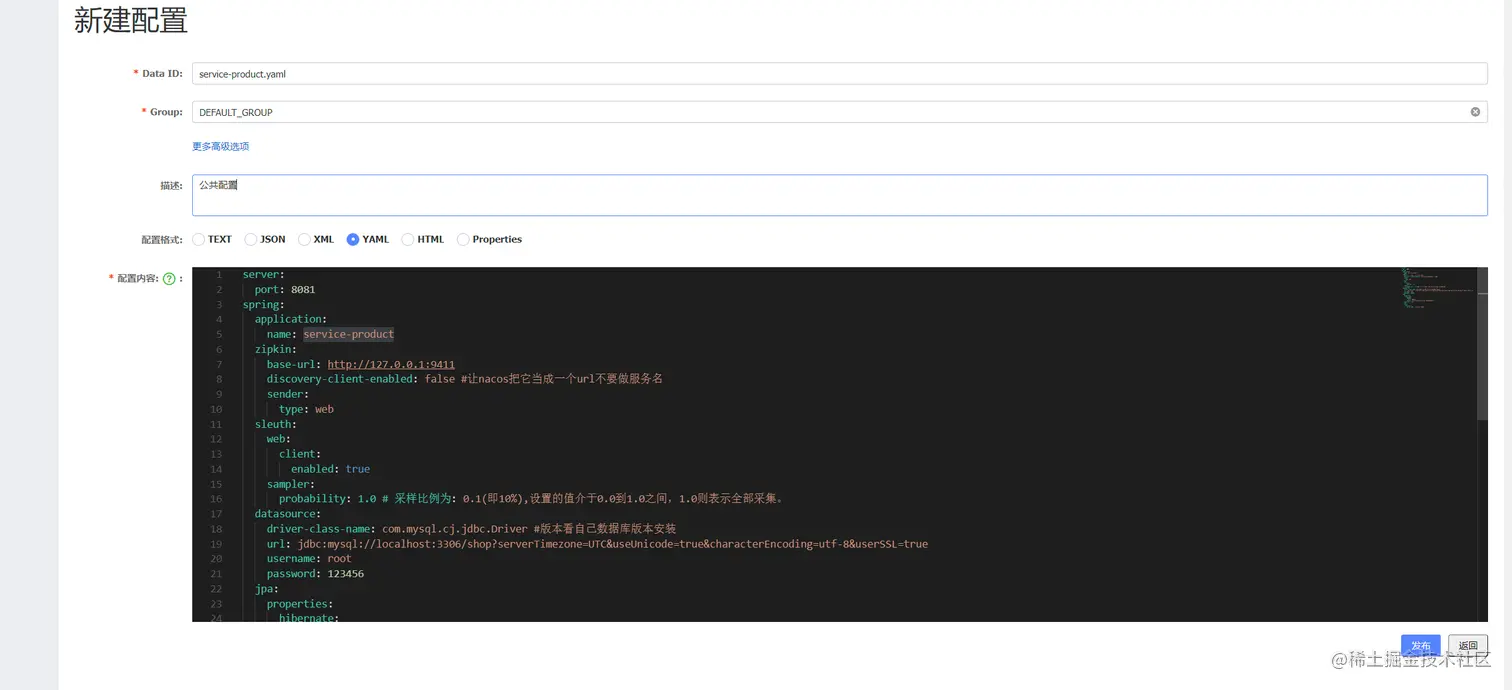Click the 'jpa:' line

pos(266,589)
